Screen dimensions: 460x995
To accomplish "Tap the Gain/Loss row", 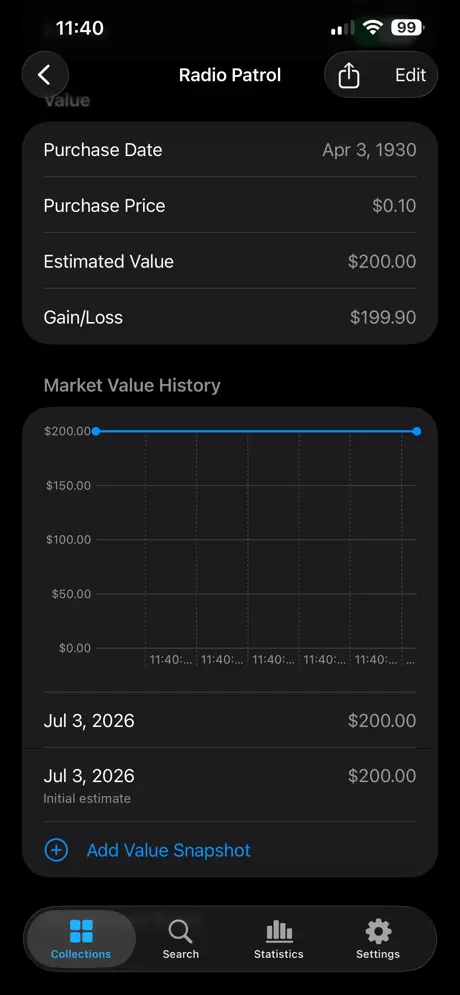I will click(230, 317).
